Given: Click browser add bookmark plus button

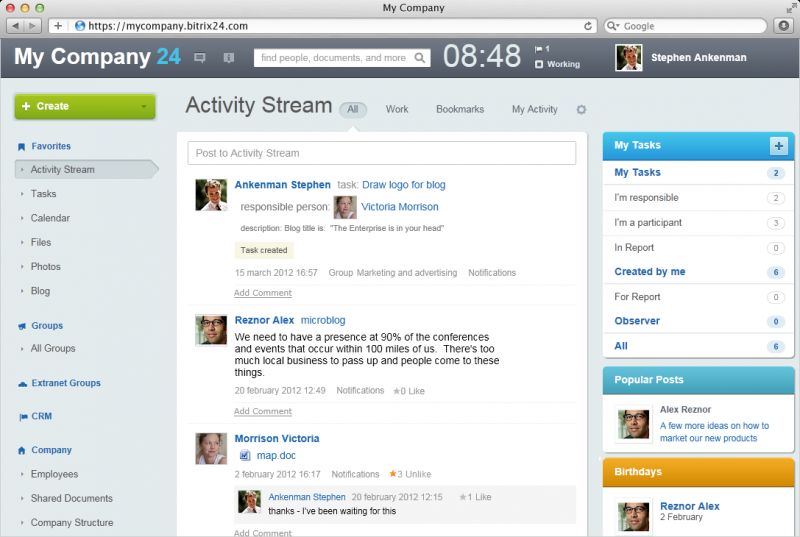Looking at the screenshot, I should 58,26.
